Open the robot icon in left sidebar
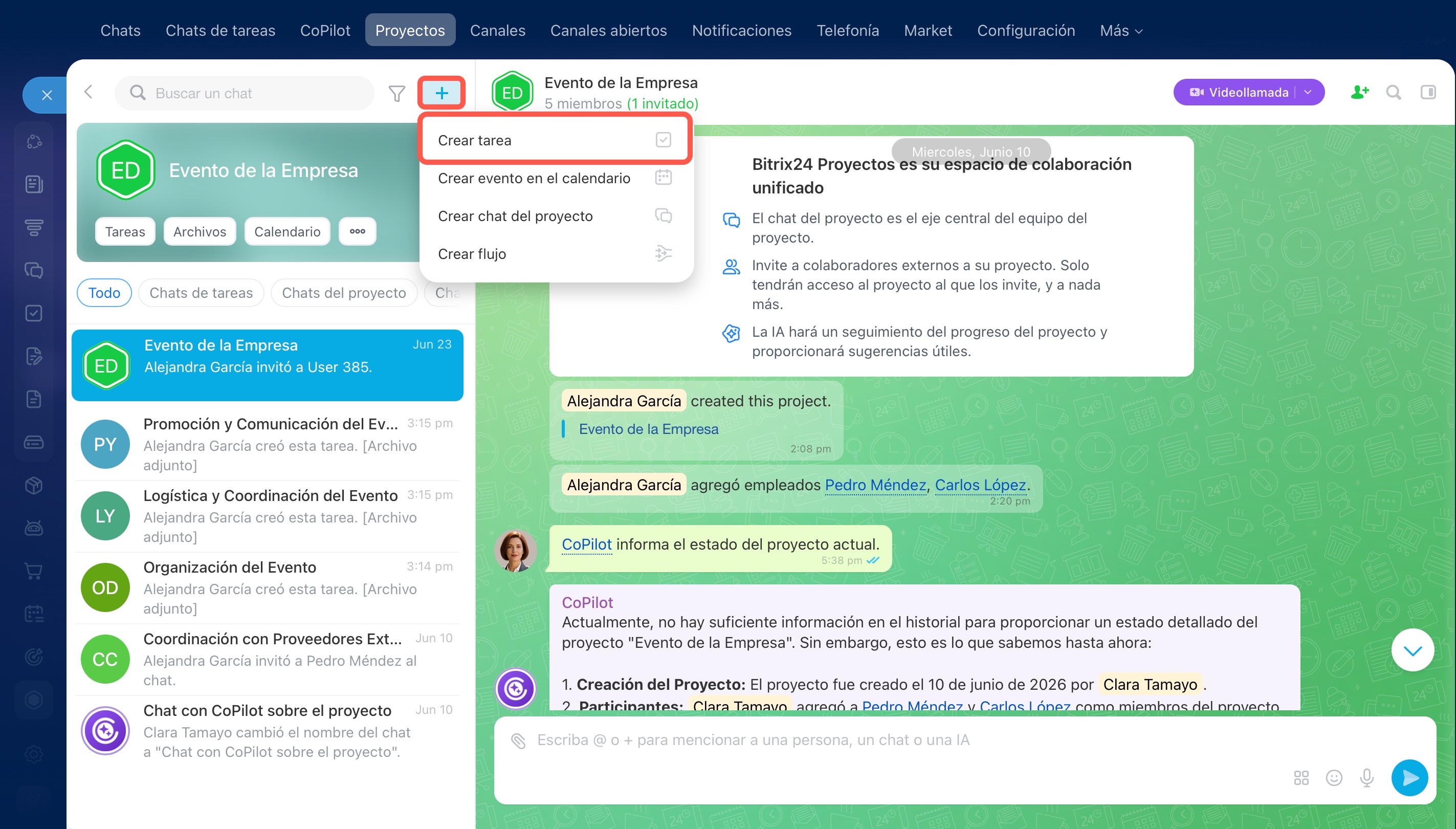This screenshot has width=1456, height=829. coord(34,529)
